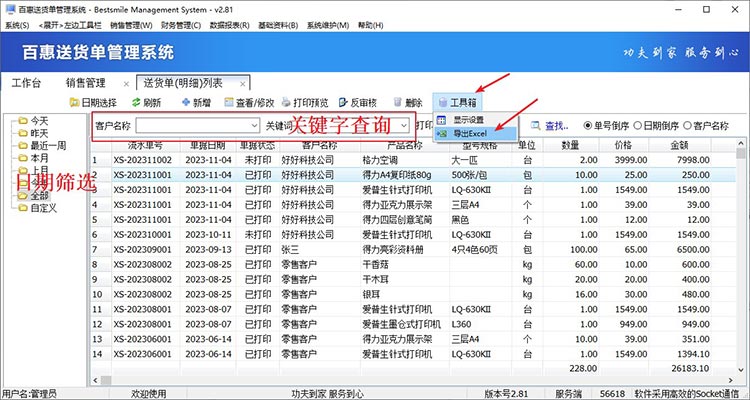Screen dimensions: 750x400
Task: Expand the 客户名称 combo box
Action: point(254,126)
